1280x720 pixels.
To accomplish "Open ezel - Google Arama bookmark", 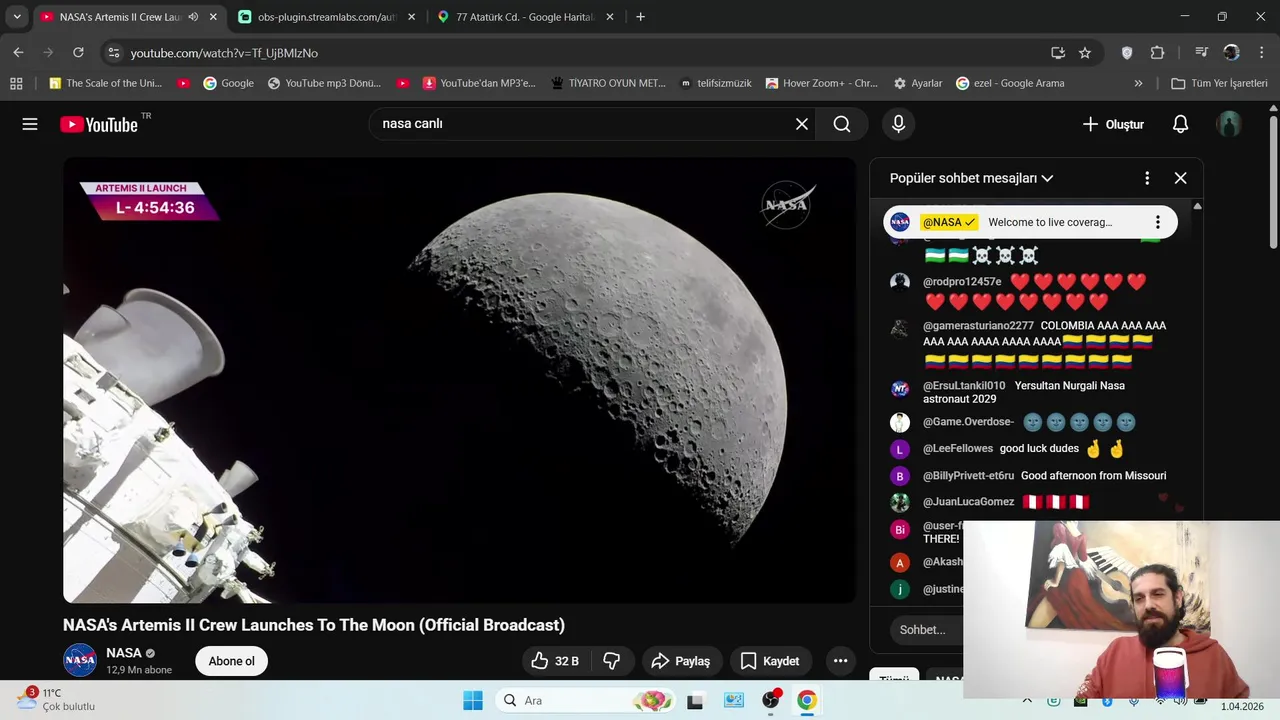I will point(1010,83).
